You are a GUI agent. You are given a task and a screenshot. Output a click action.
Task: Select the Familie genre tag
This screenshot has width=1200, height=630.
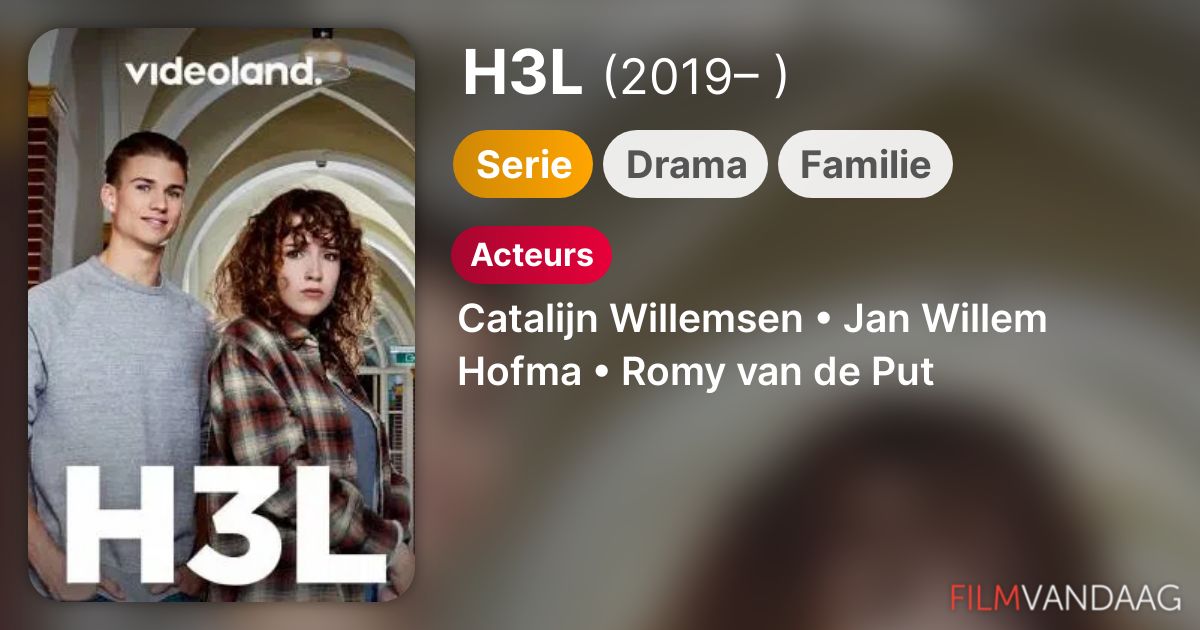point(865,164)
